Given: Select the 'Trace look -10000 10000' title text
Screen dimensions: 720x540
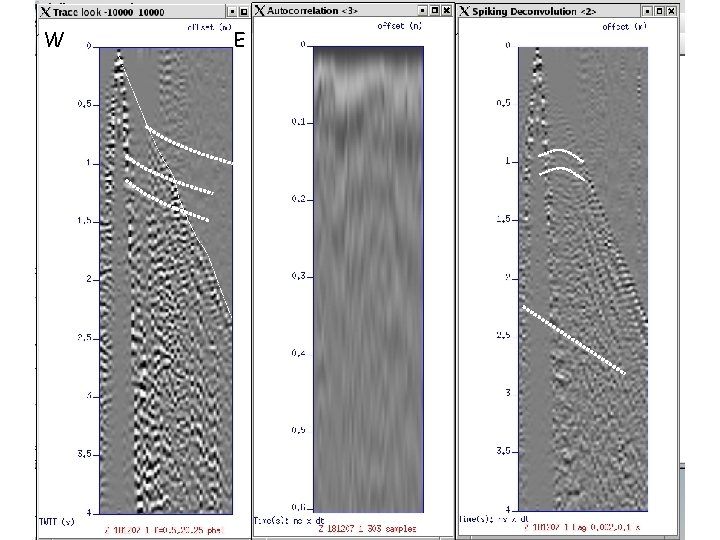Looking at the screenshot, I should coord(108,12).
